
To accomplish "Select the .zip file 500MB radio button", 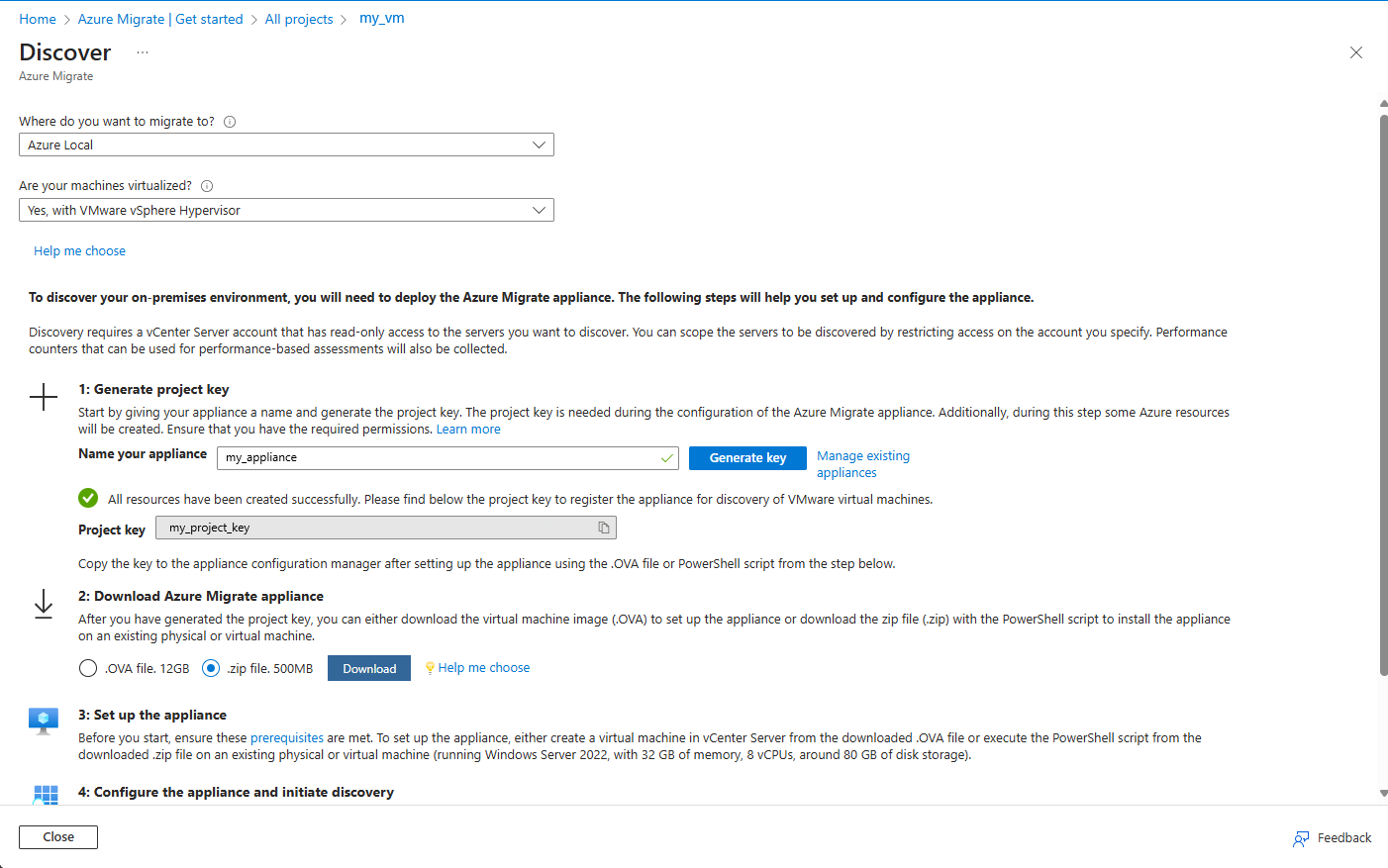I will (210, 668).
